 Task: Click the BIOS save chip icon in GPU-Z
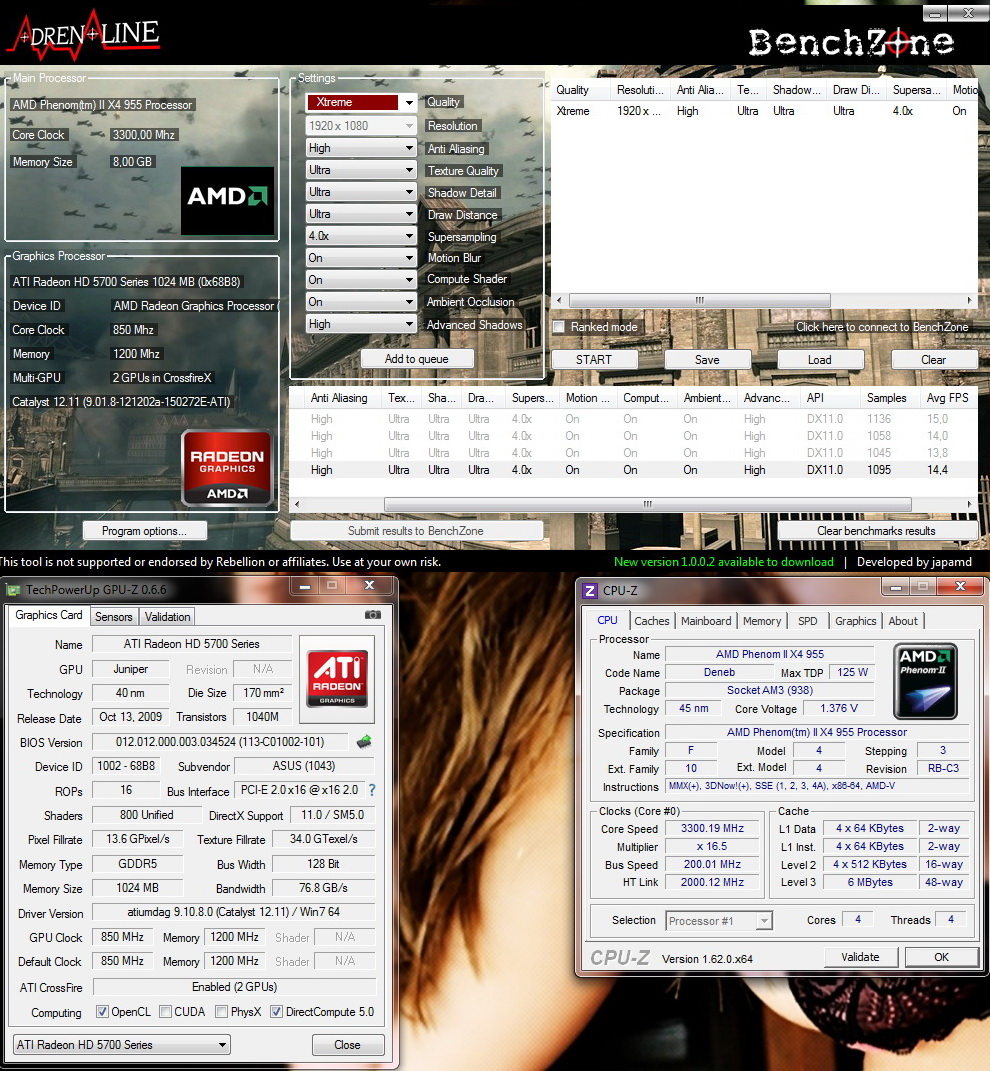[x=364, y=742]
